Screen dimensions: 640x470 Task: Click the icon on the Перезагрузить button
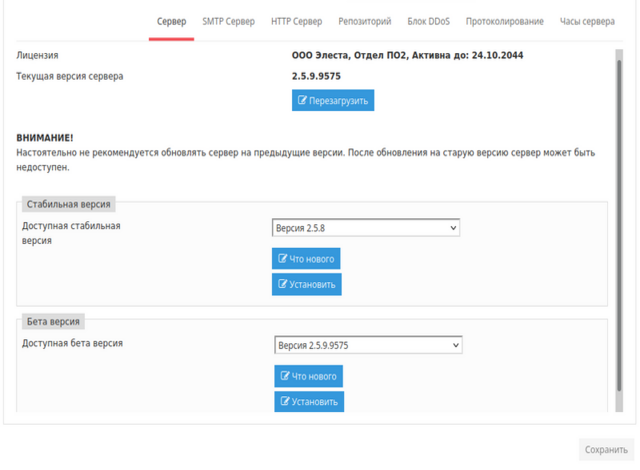(x=302, y=101)
